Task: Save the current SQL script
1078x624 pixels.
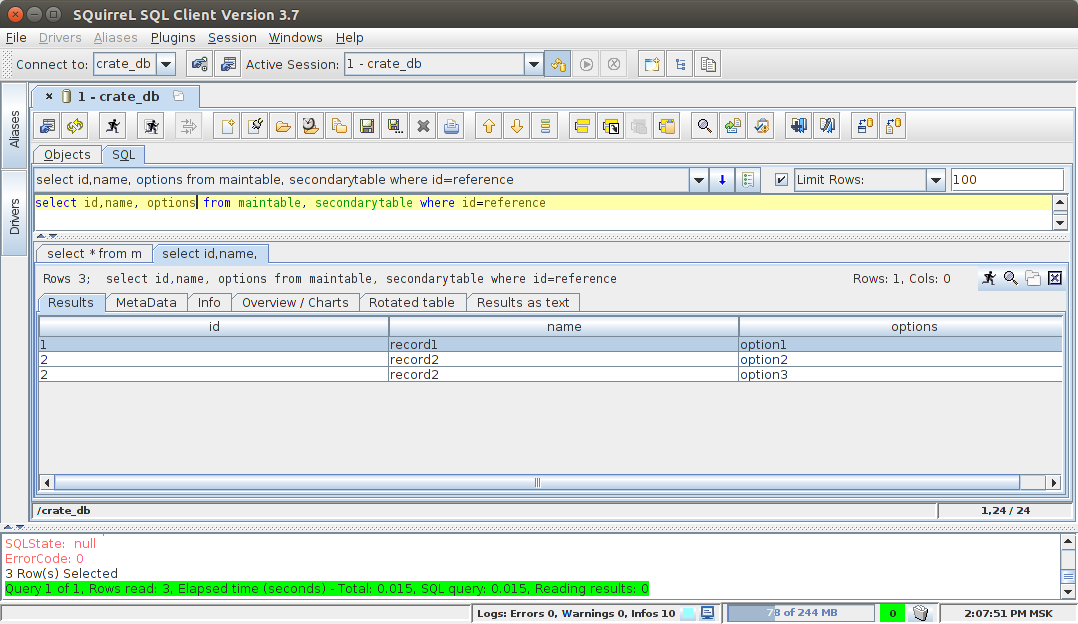Action: tap(366, 126)
